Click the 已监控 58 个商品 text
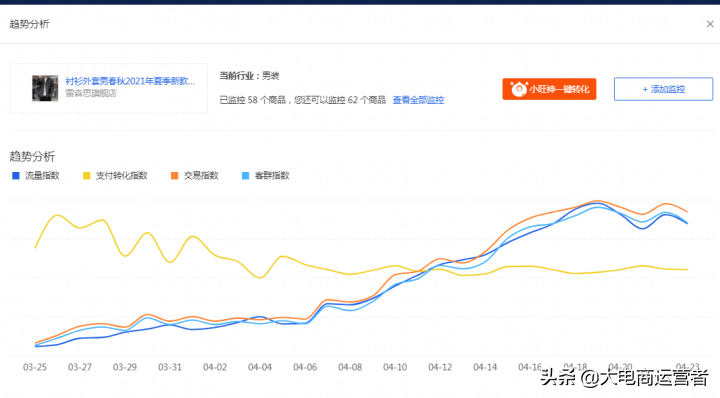This screenshot has height=398, width=720. [253, 100]
